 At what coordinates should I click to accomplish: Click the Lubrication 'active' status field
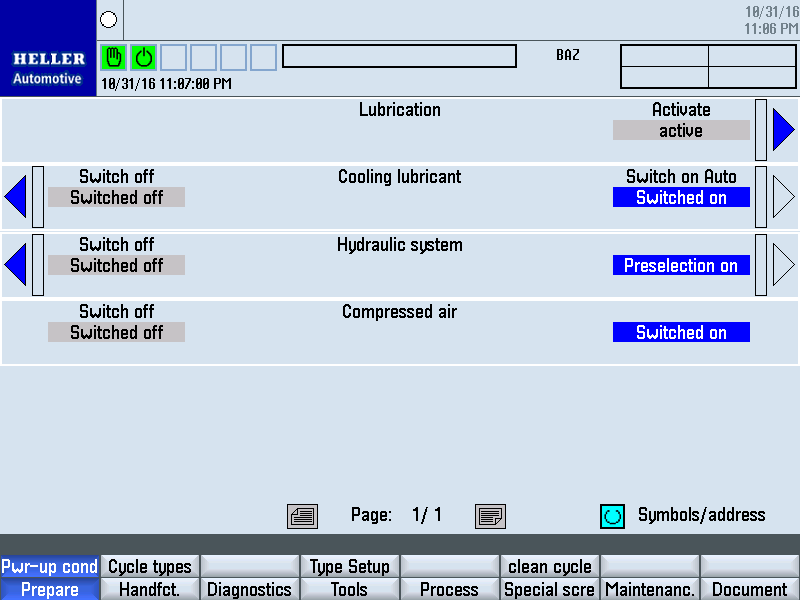(x=681, y=131)
